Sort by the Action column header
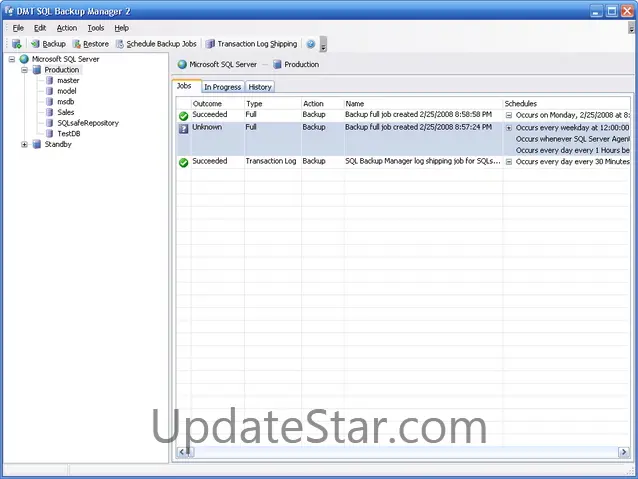638x479 pixels. [323, 104]
